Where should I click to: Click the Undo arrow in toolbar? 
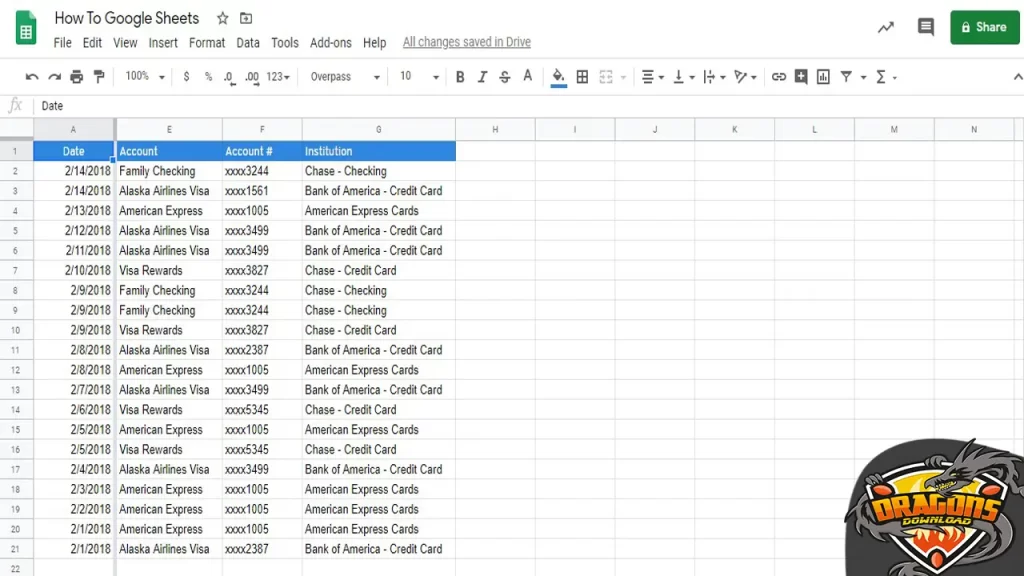coord(32,77)
